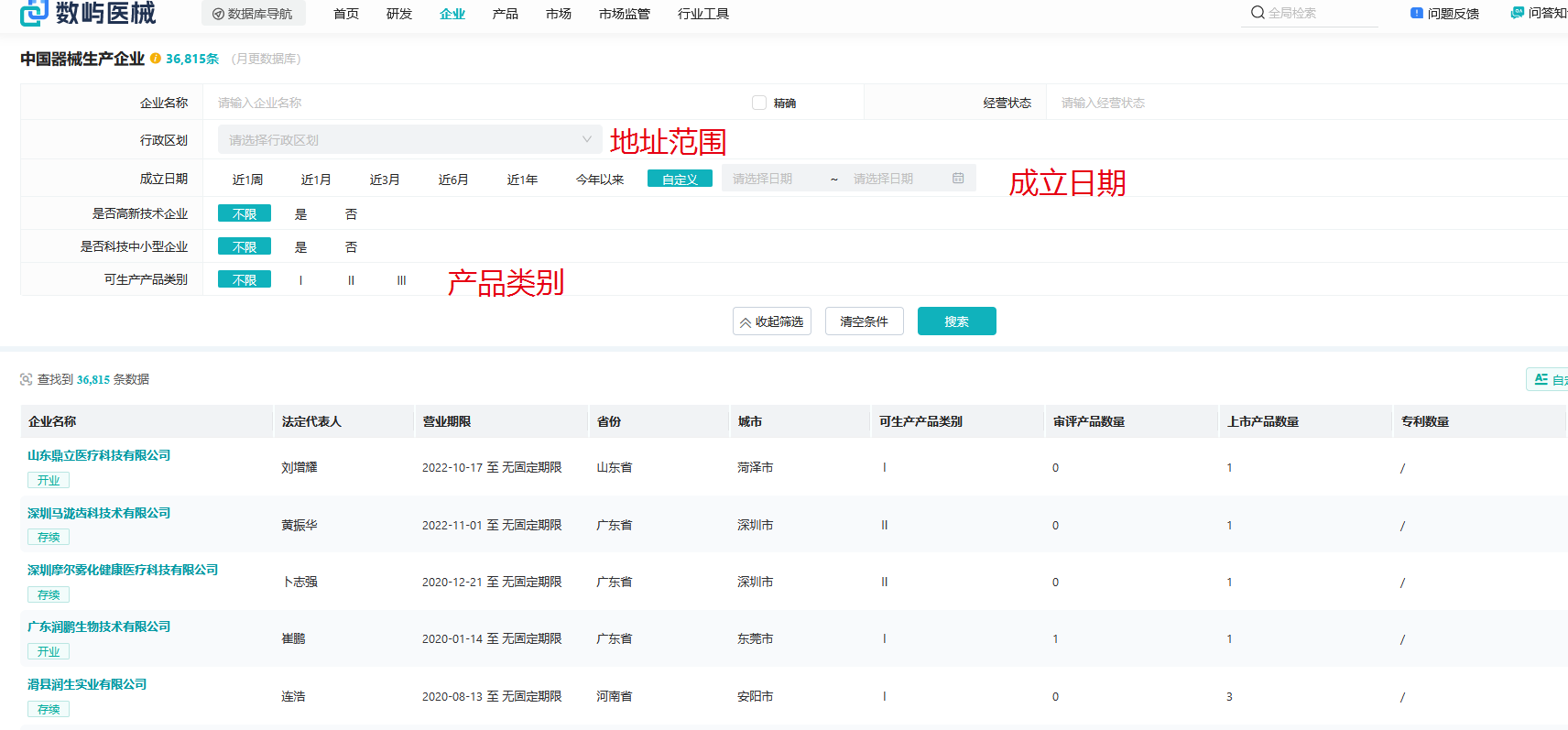Click the global search magnifier icon
Screen dimensions: 1568x730
[1258, 13]
